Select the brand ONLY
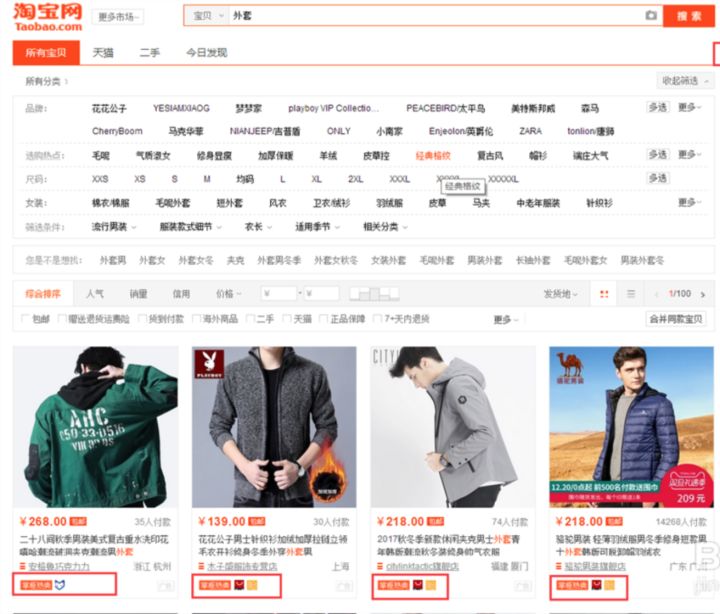The image size is (720, 614). [338, 131]
